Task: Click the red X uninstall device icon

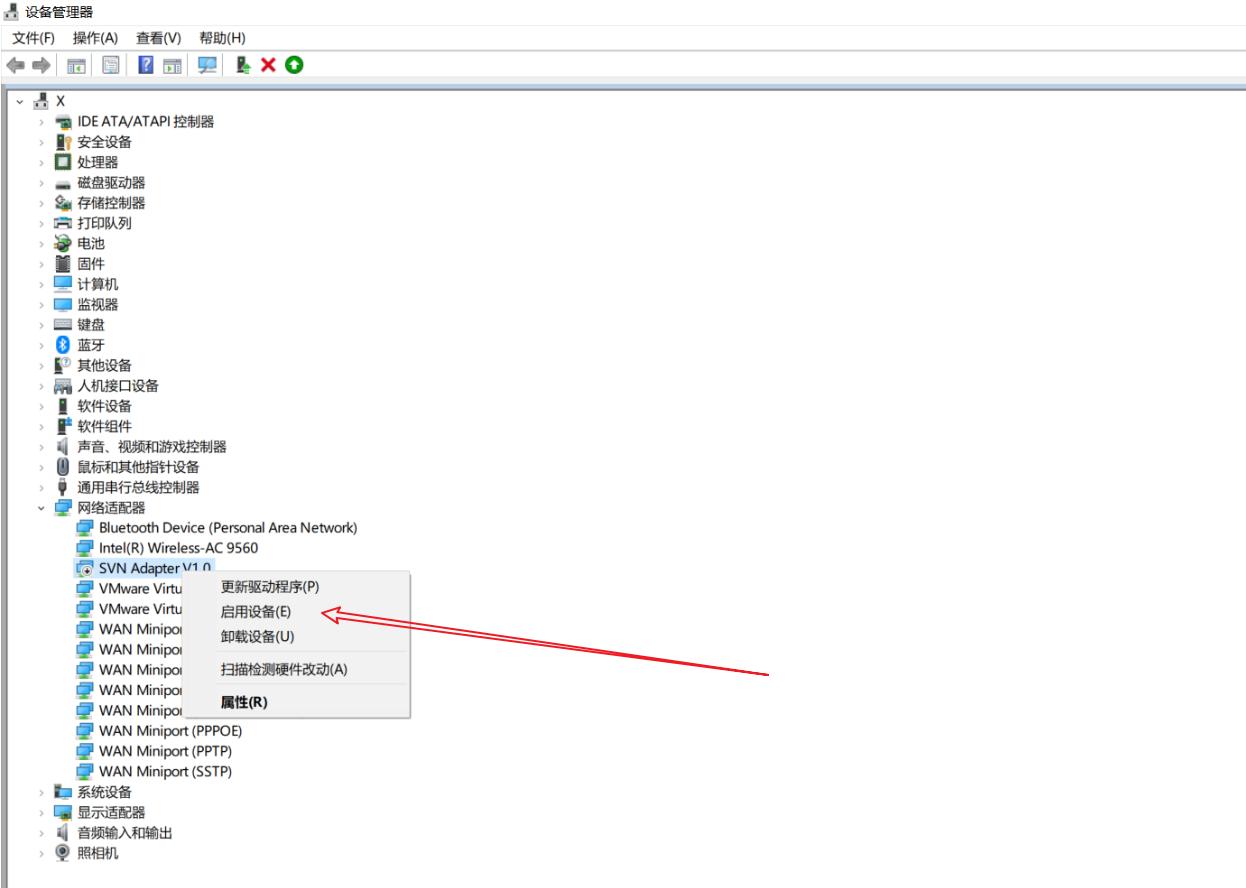Action: (268, 65)
